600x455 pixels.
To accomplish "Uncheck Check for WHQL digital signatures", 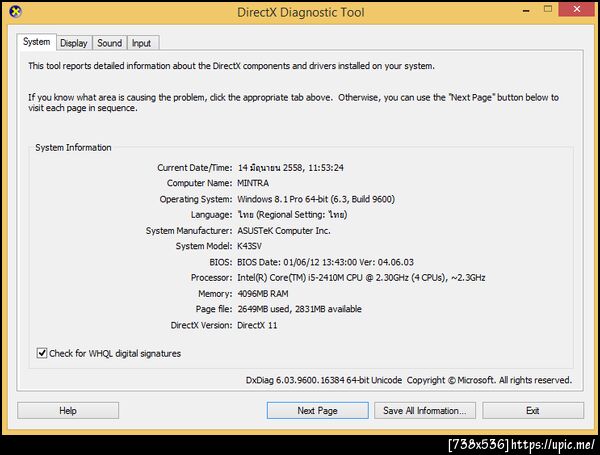I will click(x=42, y=353).
